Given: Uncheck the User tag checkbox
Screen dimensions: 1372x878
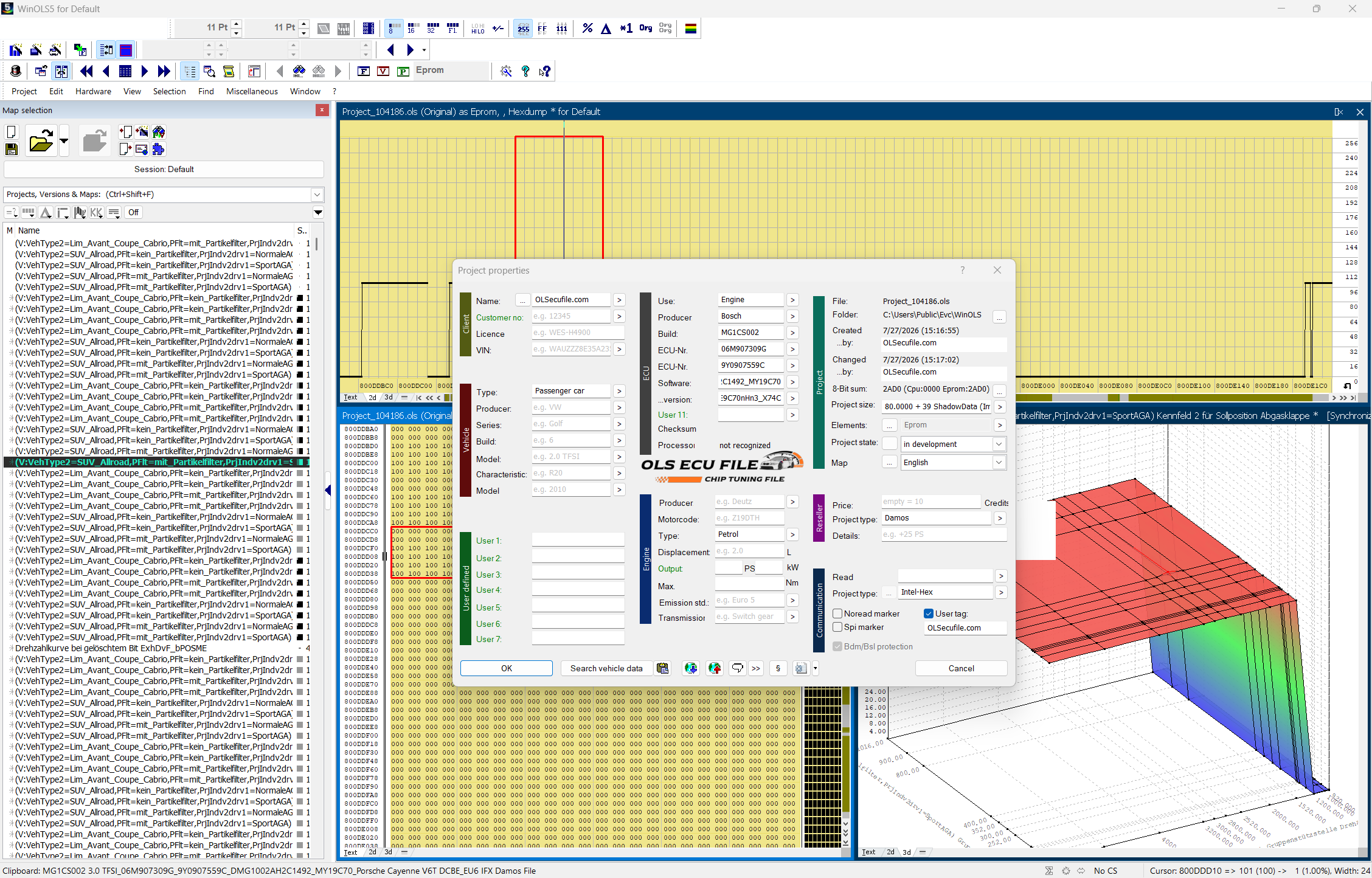Looking at the screenshot, I should [929, 614].
